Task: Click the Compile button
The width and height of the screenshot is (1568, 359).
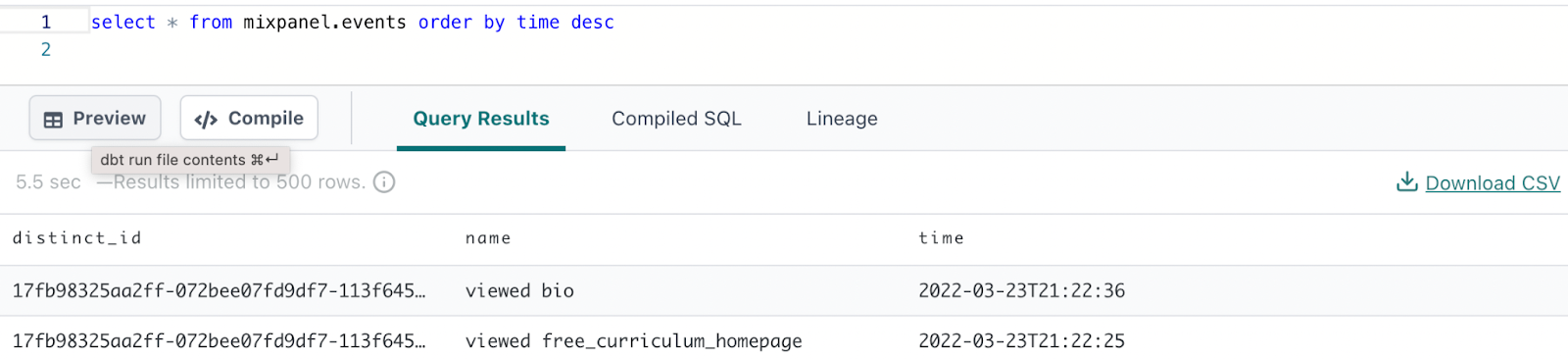Action: point(249,119)
